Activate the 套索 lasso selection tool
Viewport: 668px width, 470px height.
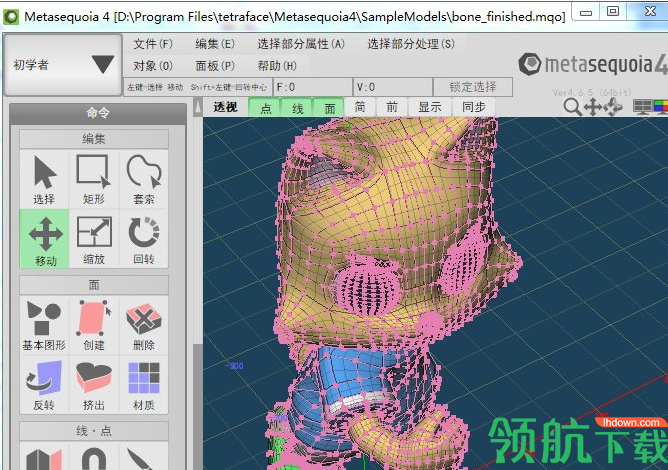coord(144,179)
